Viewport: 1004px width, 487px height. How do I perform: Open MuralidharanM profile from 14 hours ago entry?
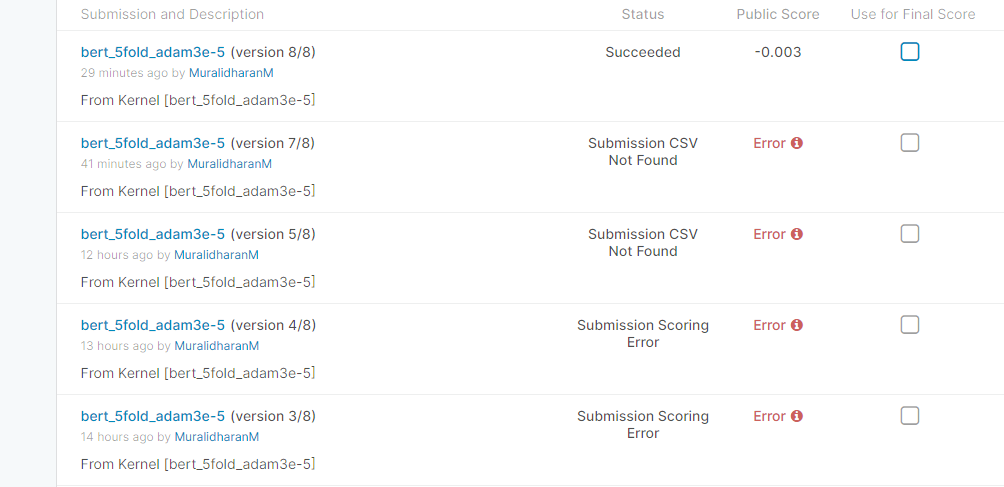point(216,436)
